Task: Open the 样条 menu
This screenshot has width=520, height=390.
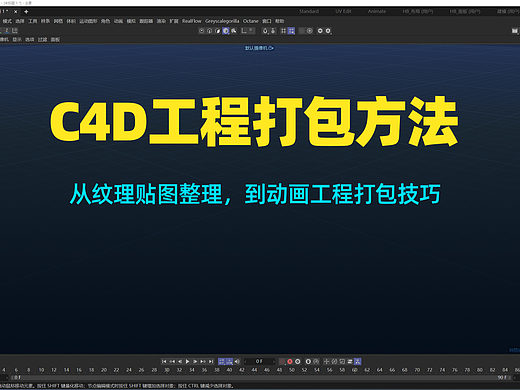Action: point(45,21)
